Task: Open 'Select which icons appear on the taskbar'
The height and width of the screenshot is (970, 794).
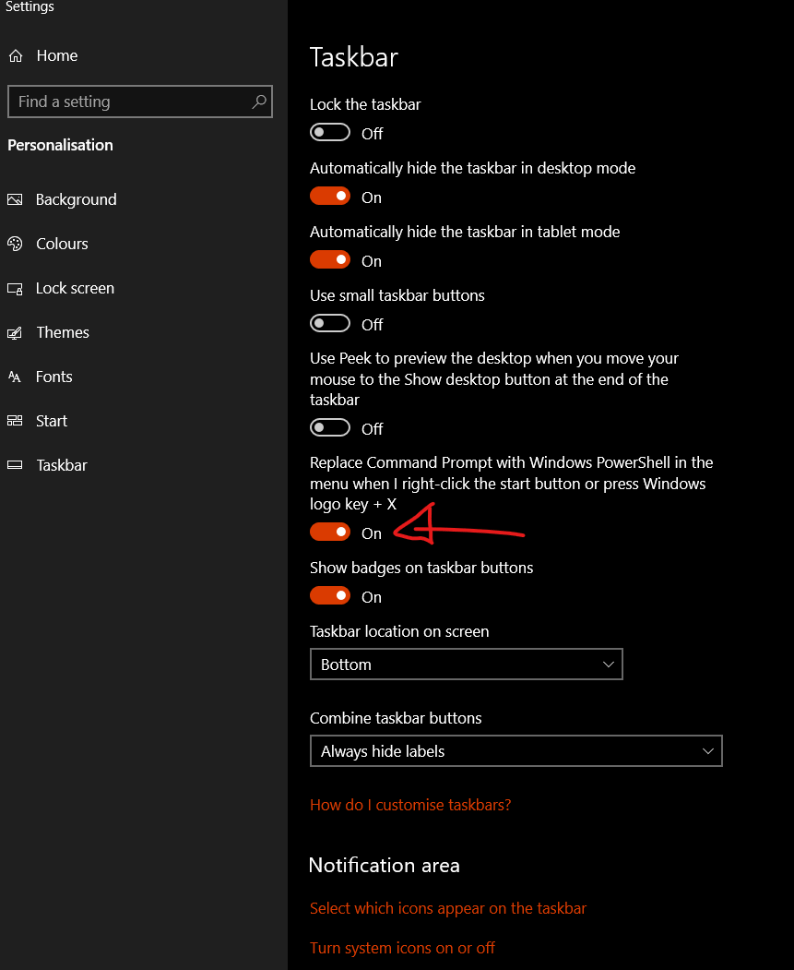Action: click(448, 908)
